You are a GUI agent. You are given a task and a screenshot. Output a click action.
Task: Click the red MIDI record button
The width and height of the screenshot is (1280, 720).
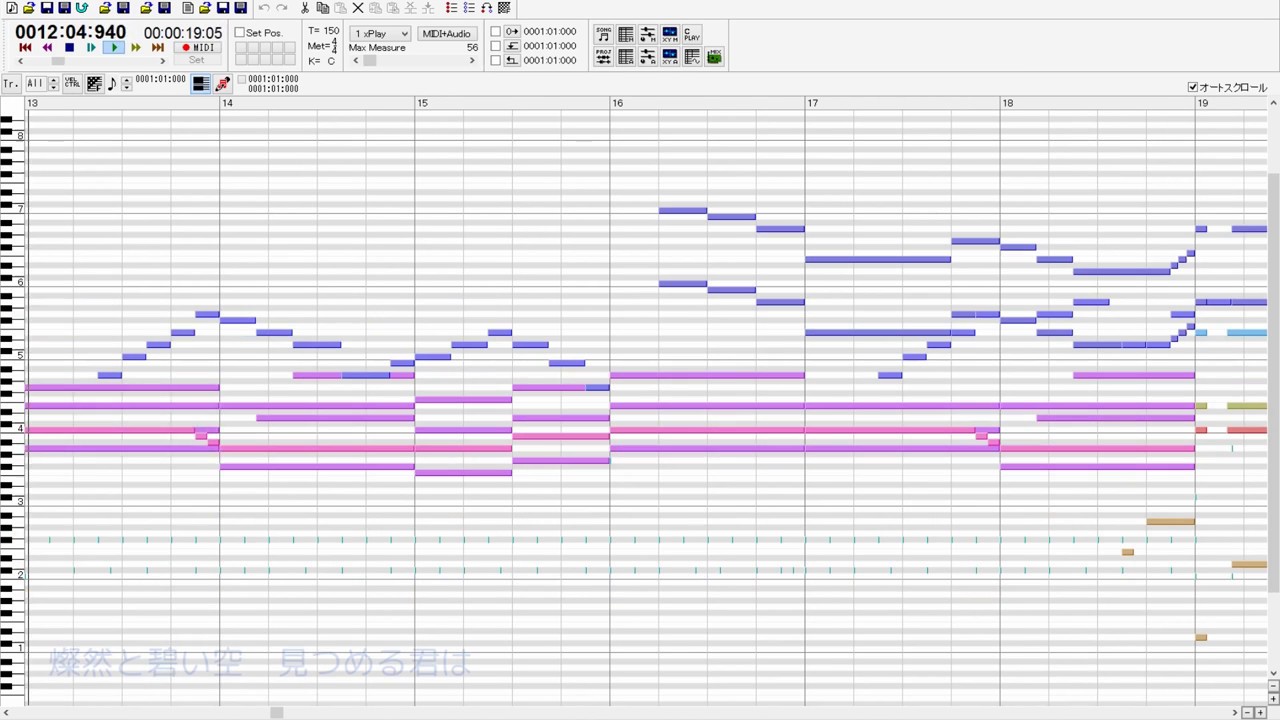coord(197,48)
